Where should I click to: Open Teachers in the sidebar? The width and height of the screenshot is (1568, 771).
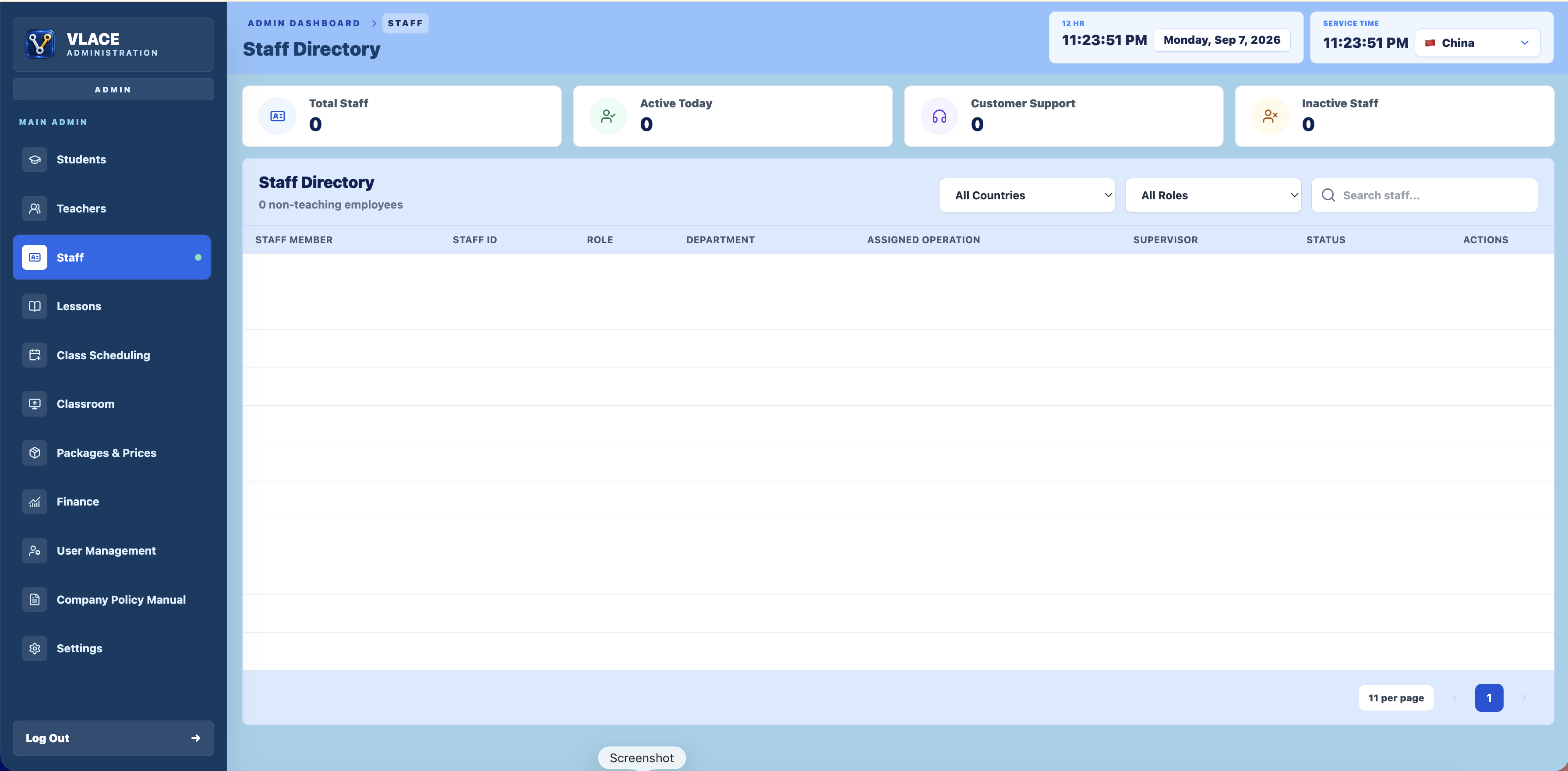[112, 208]
